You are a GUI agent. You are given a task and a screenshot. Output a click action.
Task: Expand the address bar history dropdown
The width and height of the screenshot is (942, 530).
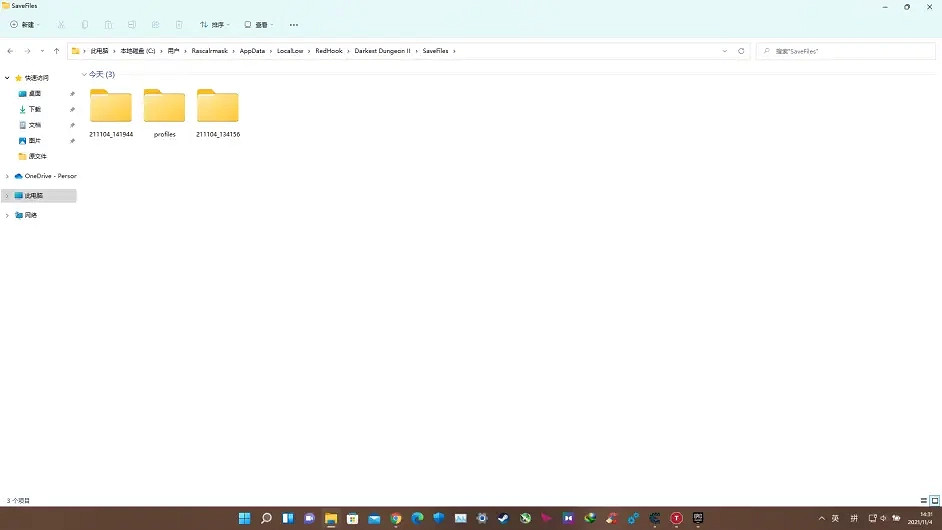(x=726, y=51)
